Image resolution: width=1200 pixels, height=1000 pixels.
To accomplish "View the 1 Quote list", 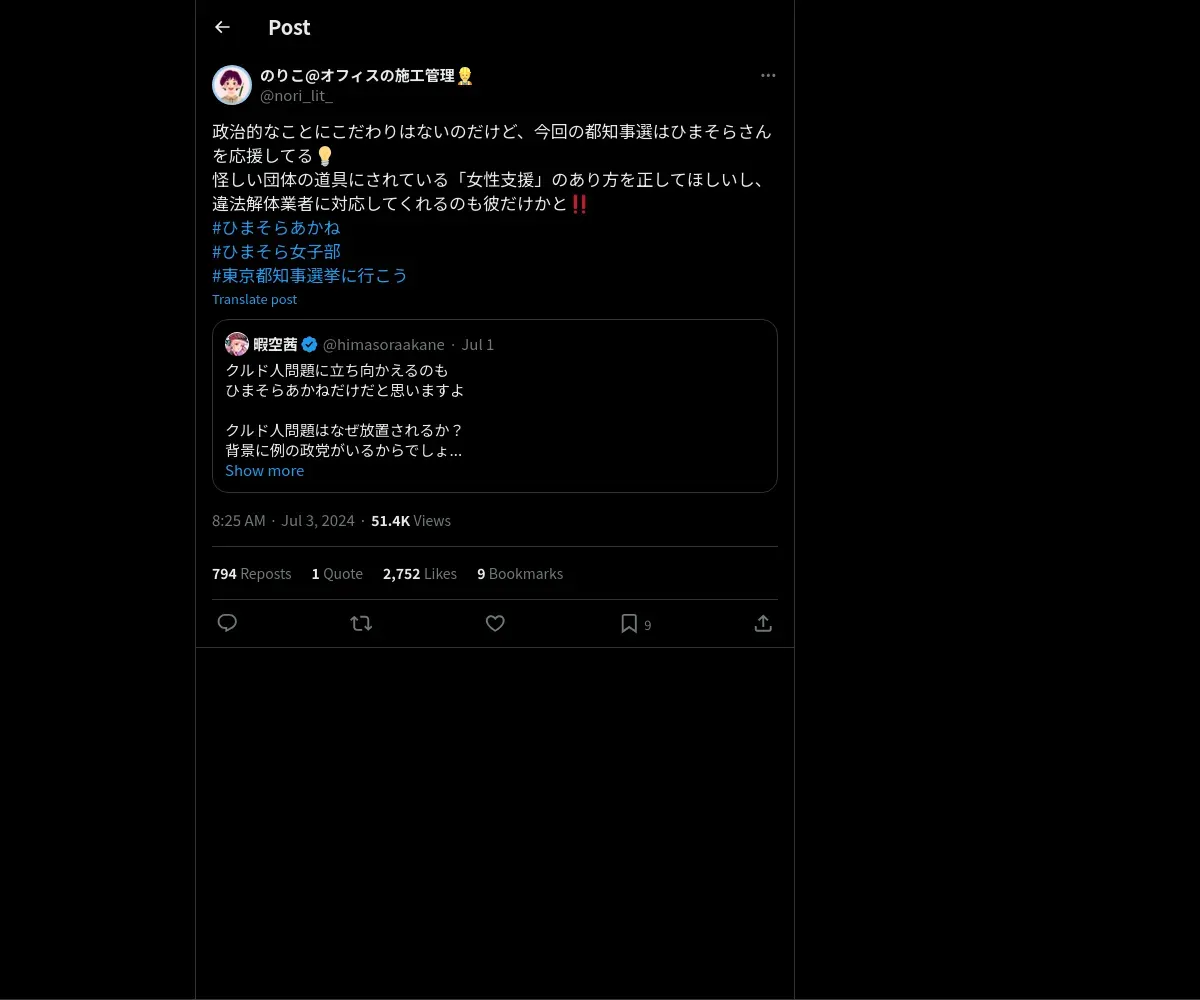I will tap(337, 573).
